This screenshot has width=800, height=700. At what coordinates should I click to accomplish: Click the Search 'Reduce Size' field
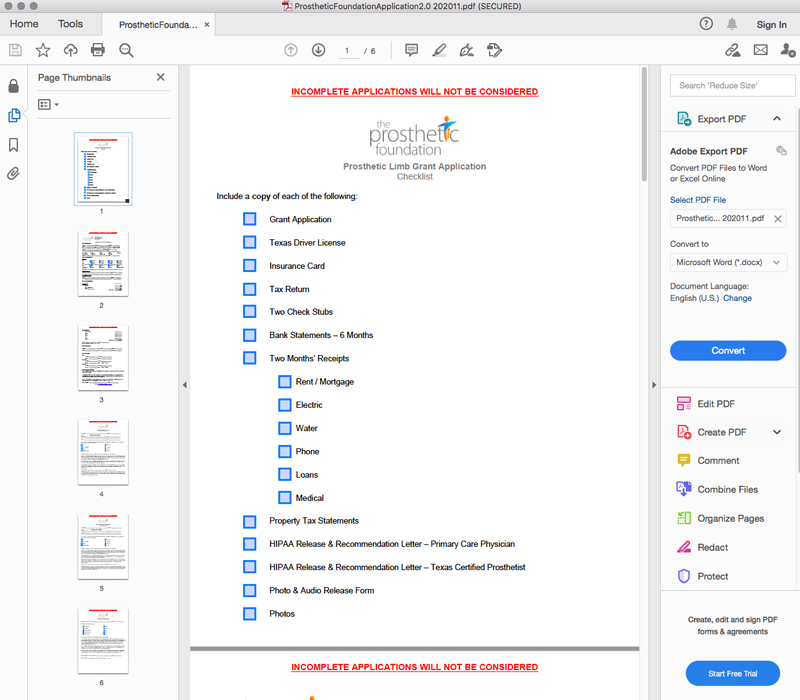[x=733, y=86]
